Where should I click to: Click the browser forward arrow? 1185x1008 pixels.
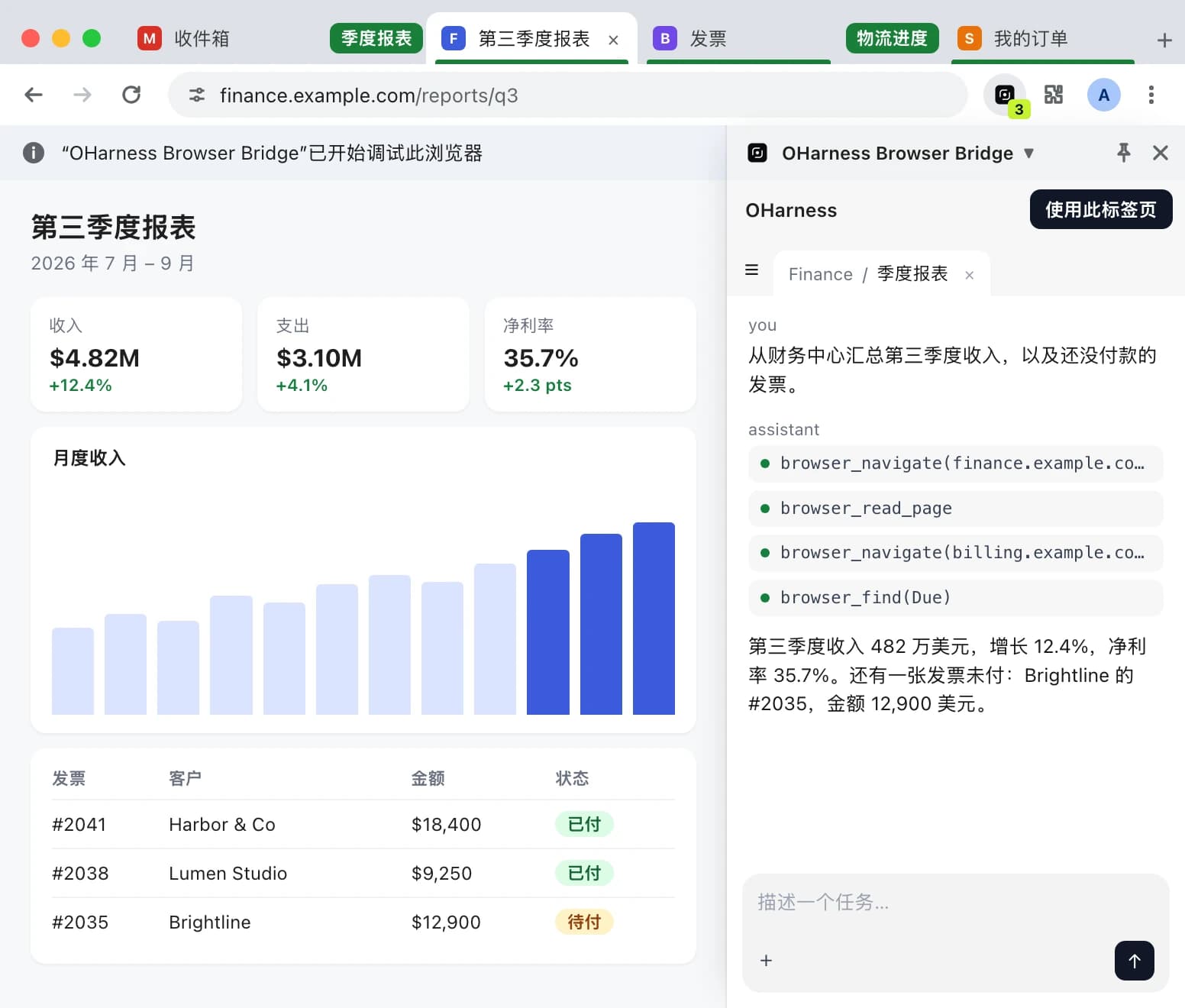click(82, 95)
